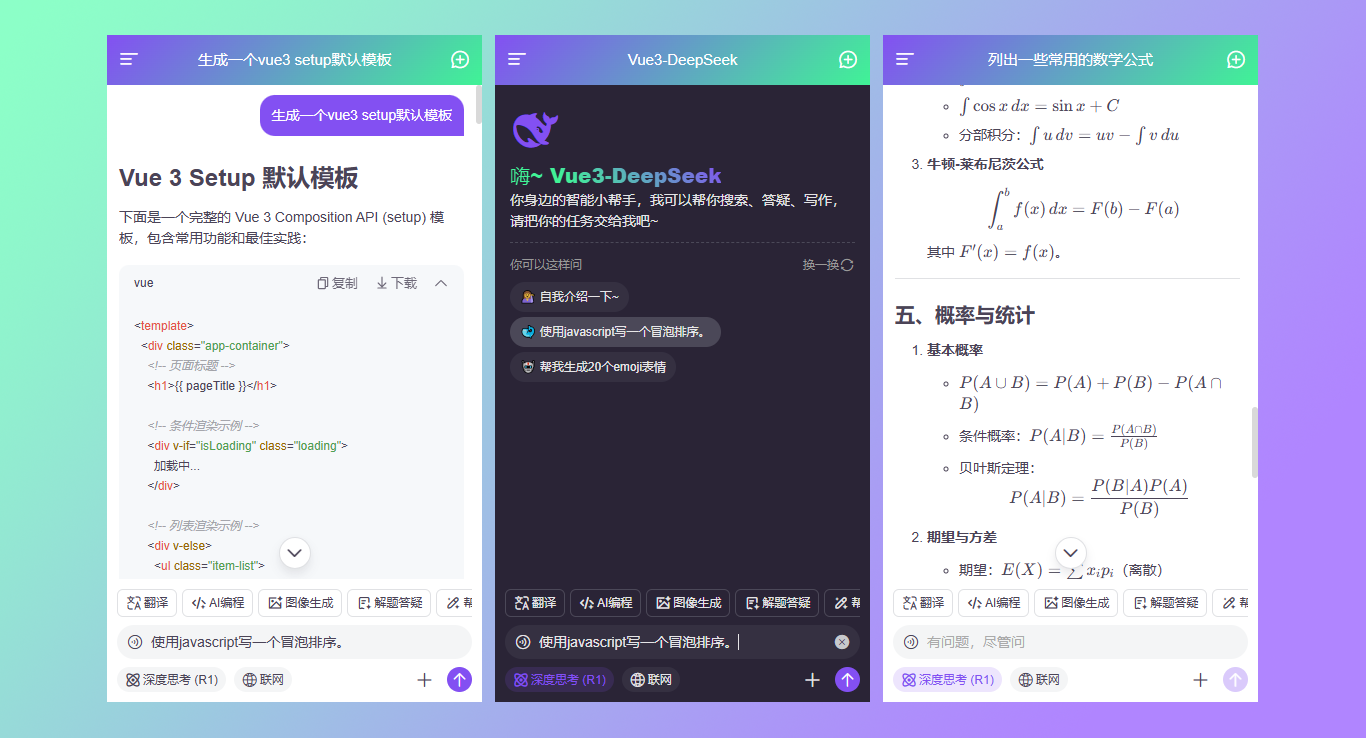Choose 翻译 tool in the middle dark panel

point(535,603)
